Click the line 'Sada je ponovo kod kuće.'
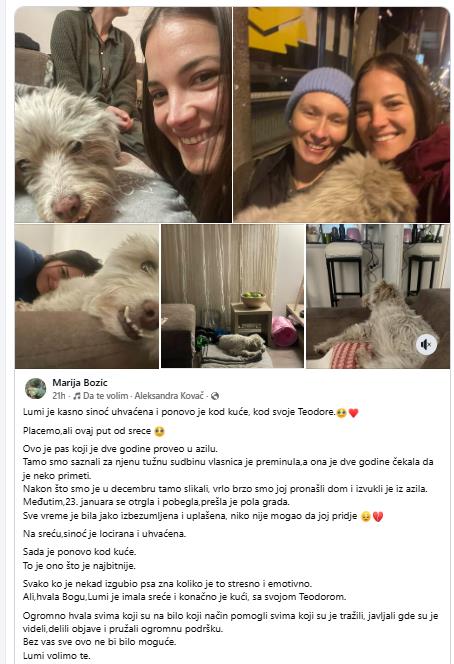This screenshot has height=664, width=454. coord(80,552)
